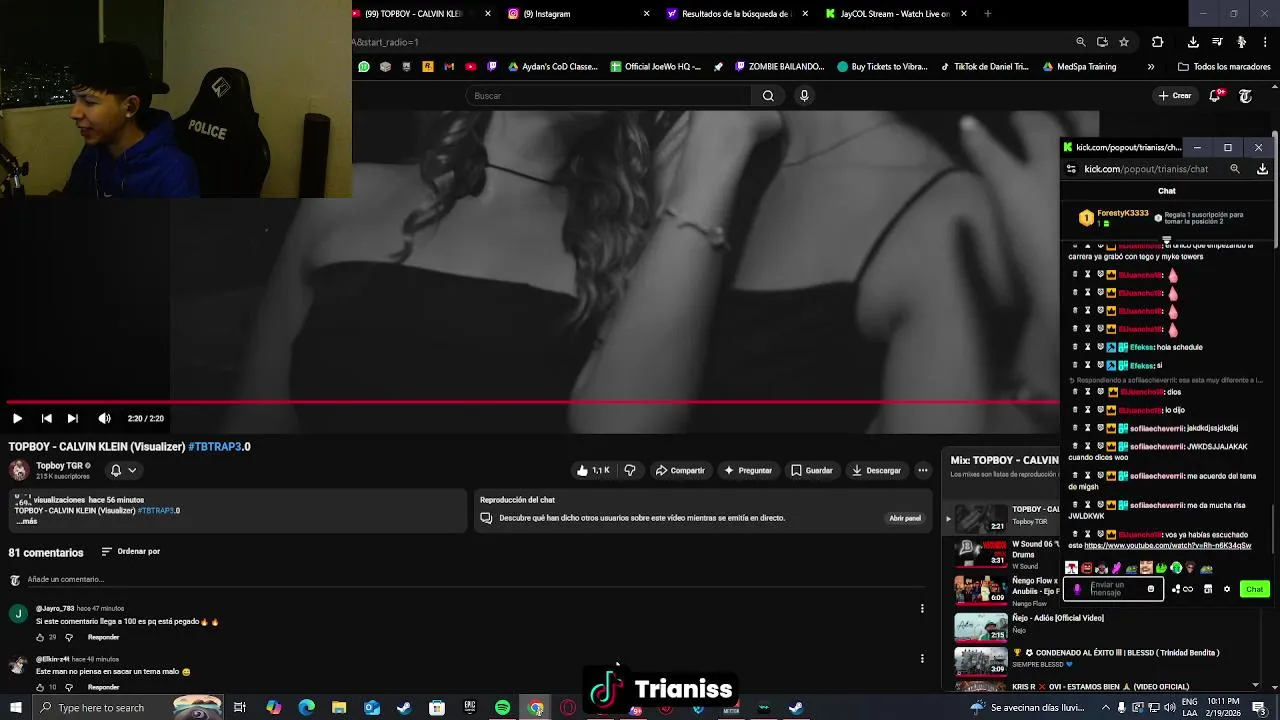Click Kick chat green Chat button
1280x720 pixels.
pos(1254,589)
